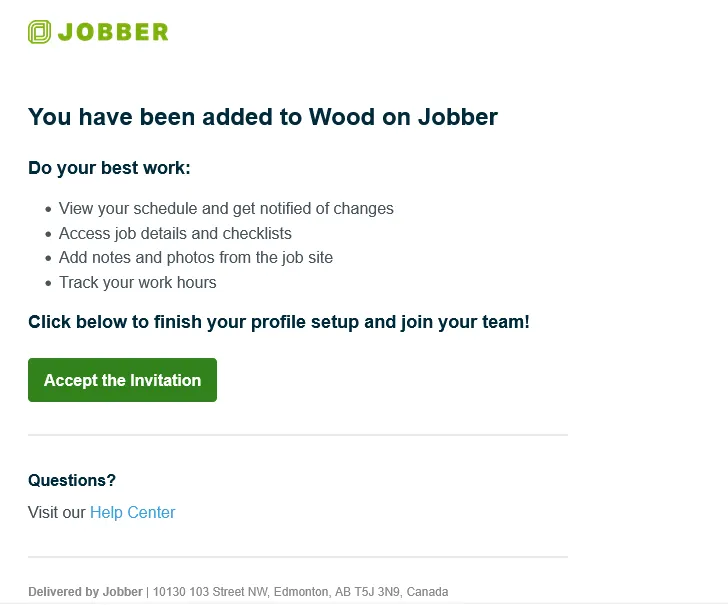Click the "Questions?" heading
The width and height of the screenshot is (728, 615).
(x=72, y=480)
